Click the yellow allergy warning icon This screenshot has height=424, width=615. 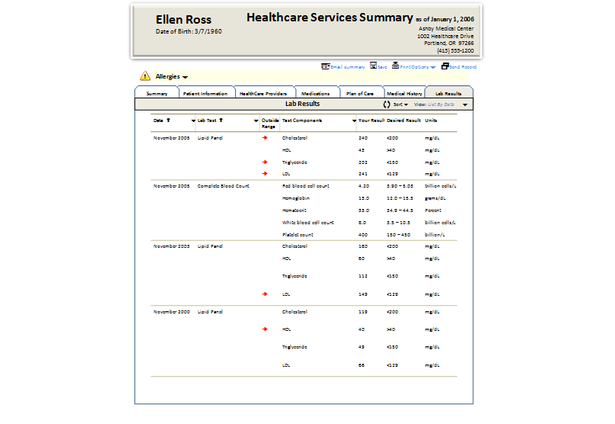point(145,76)
